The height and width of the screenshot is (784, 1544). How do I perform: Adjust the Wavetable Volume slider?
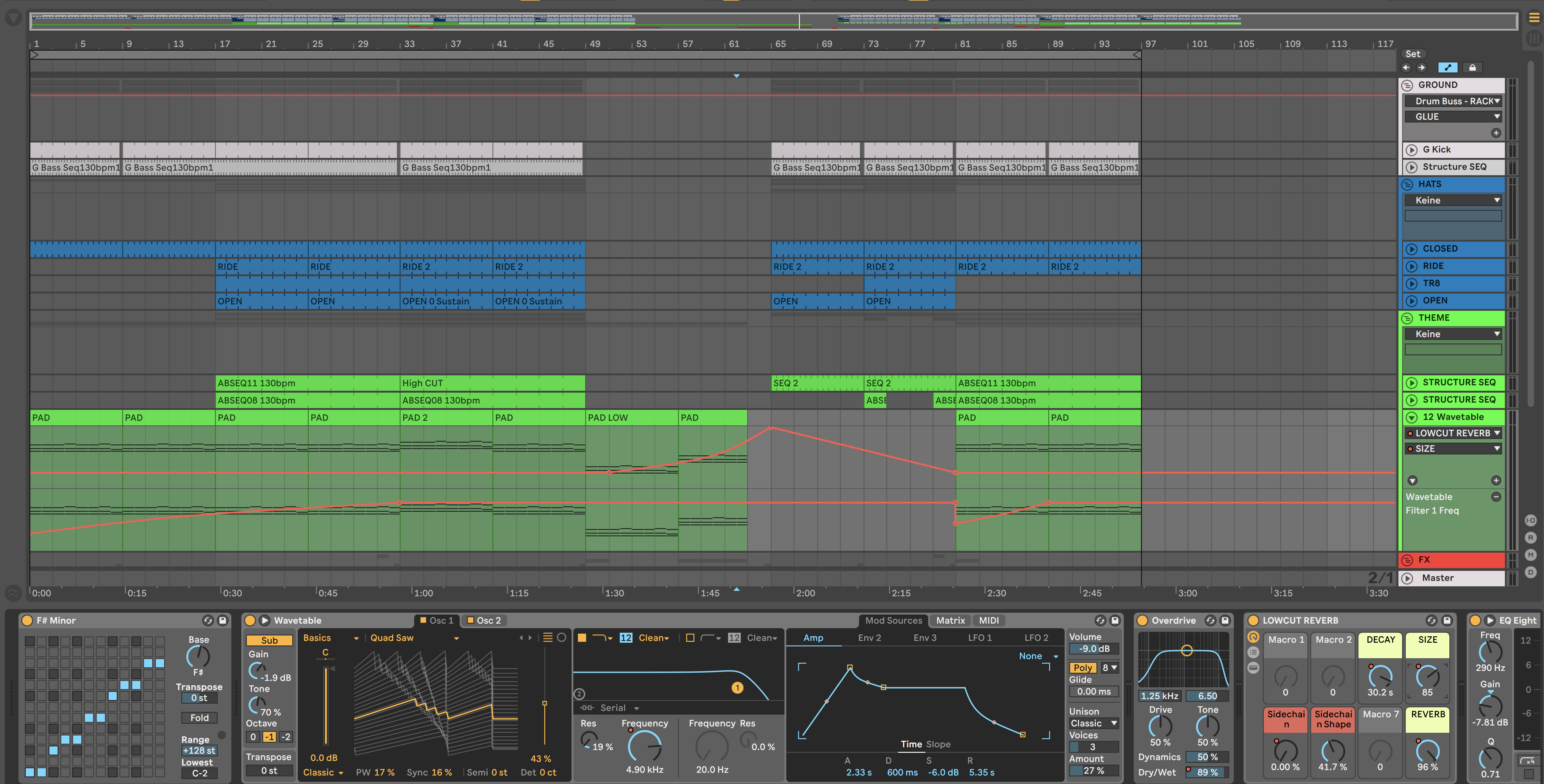1094,648
